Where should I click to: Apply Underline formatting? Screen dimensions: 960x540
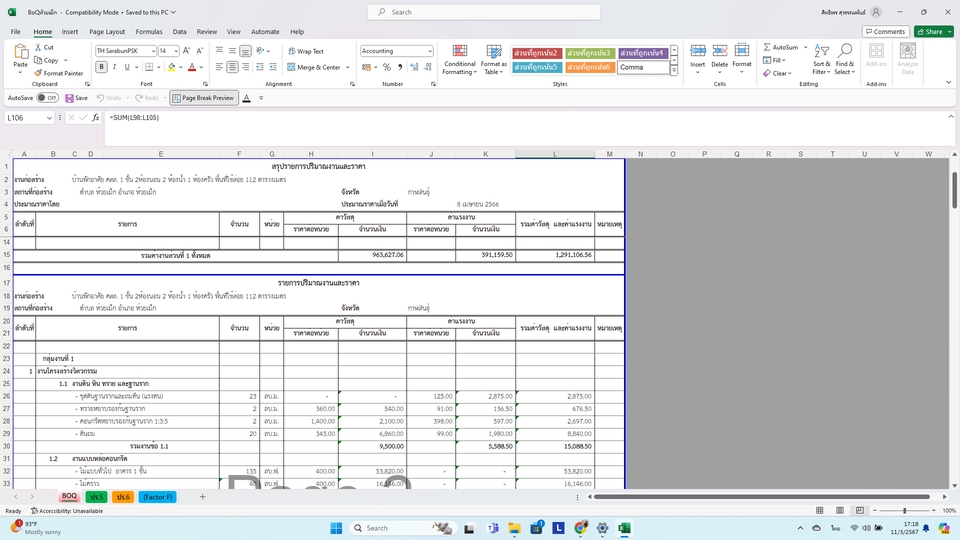pyautogui.click(x=127, y=67)
